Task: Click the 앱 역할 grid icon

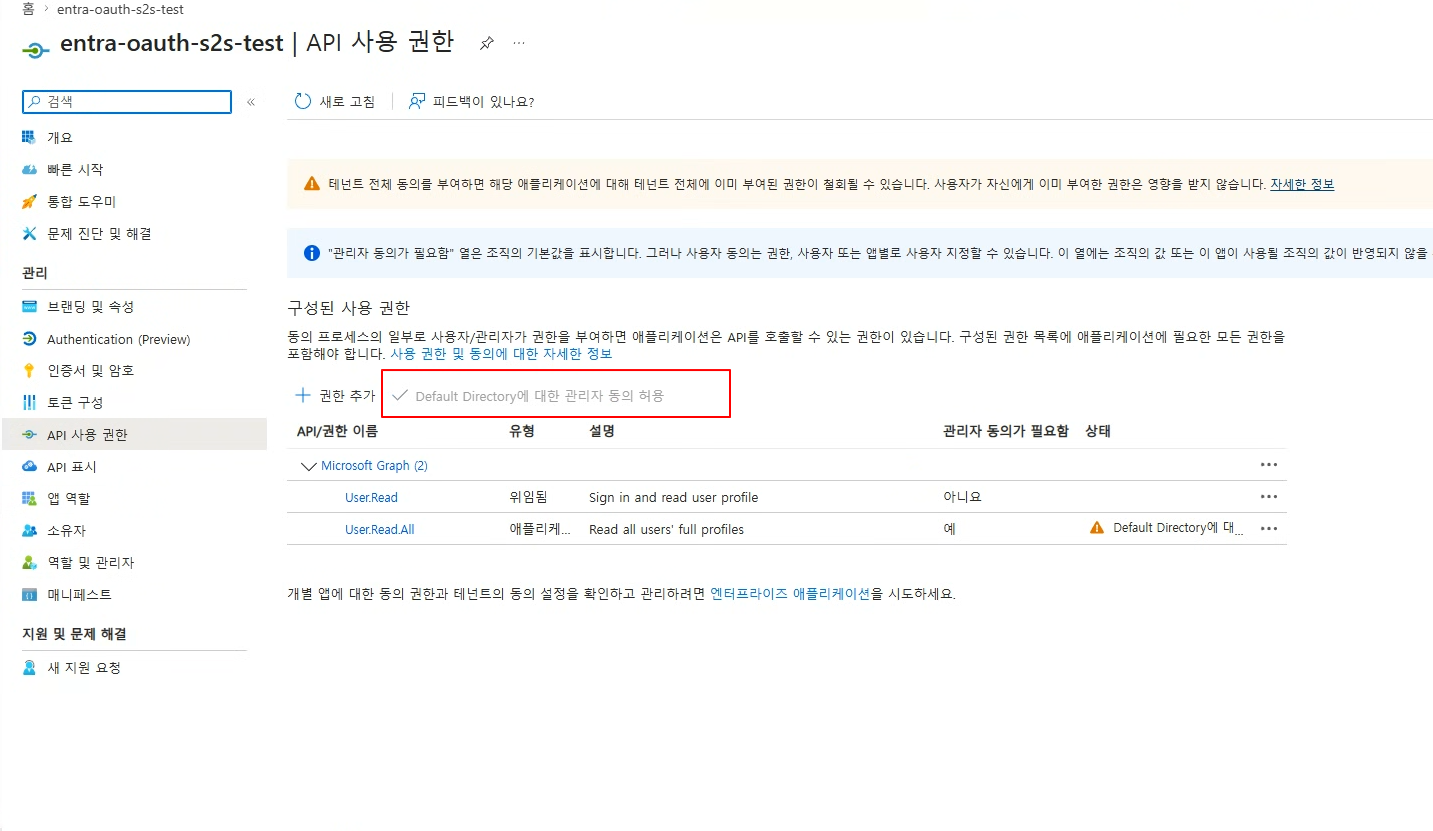Action: coord(29,498)
